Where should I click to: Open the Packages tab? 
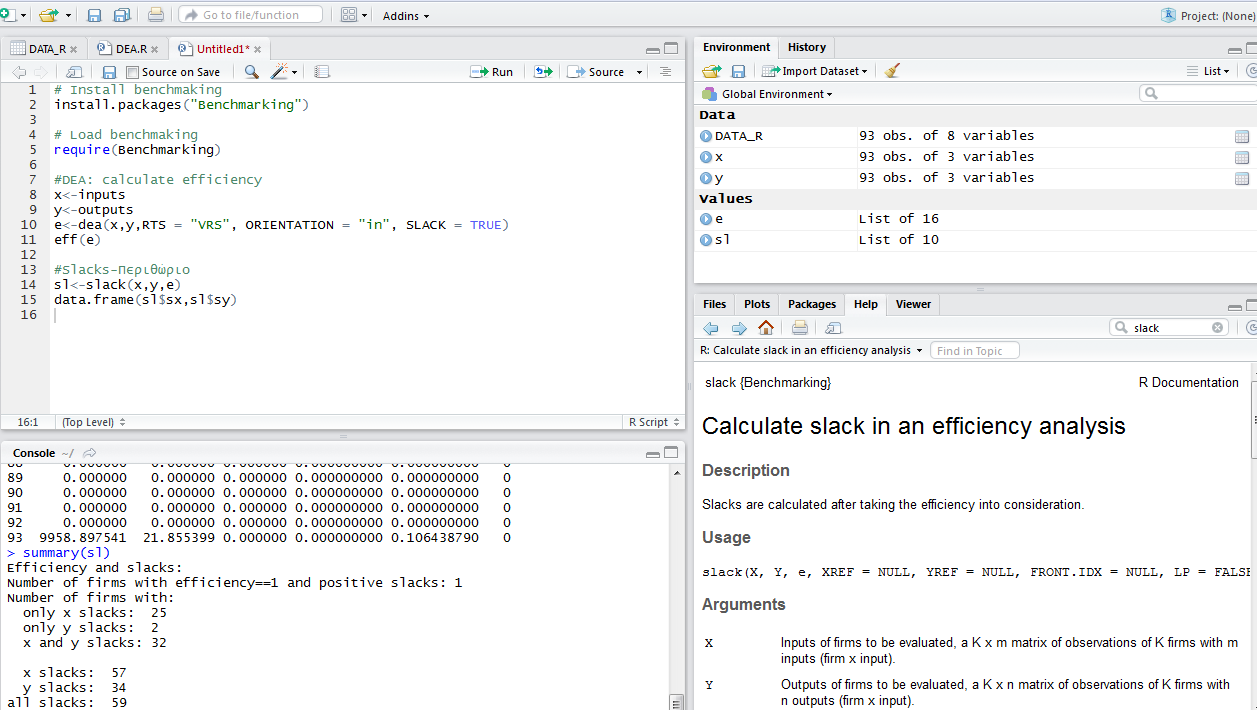pyautogui.click(x=811, y=304)
